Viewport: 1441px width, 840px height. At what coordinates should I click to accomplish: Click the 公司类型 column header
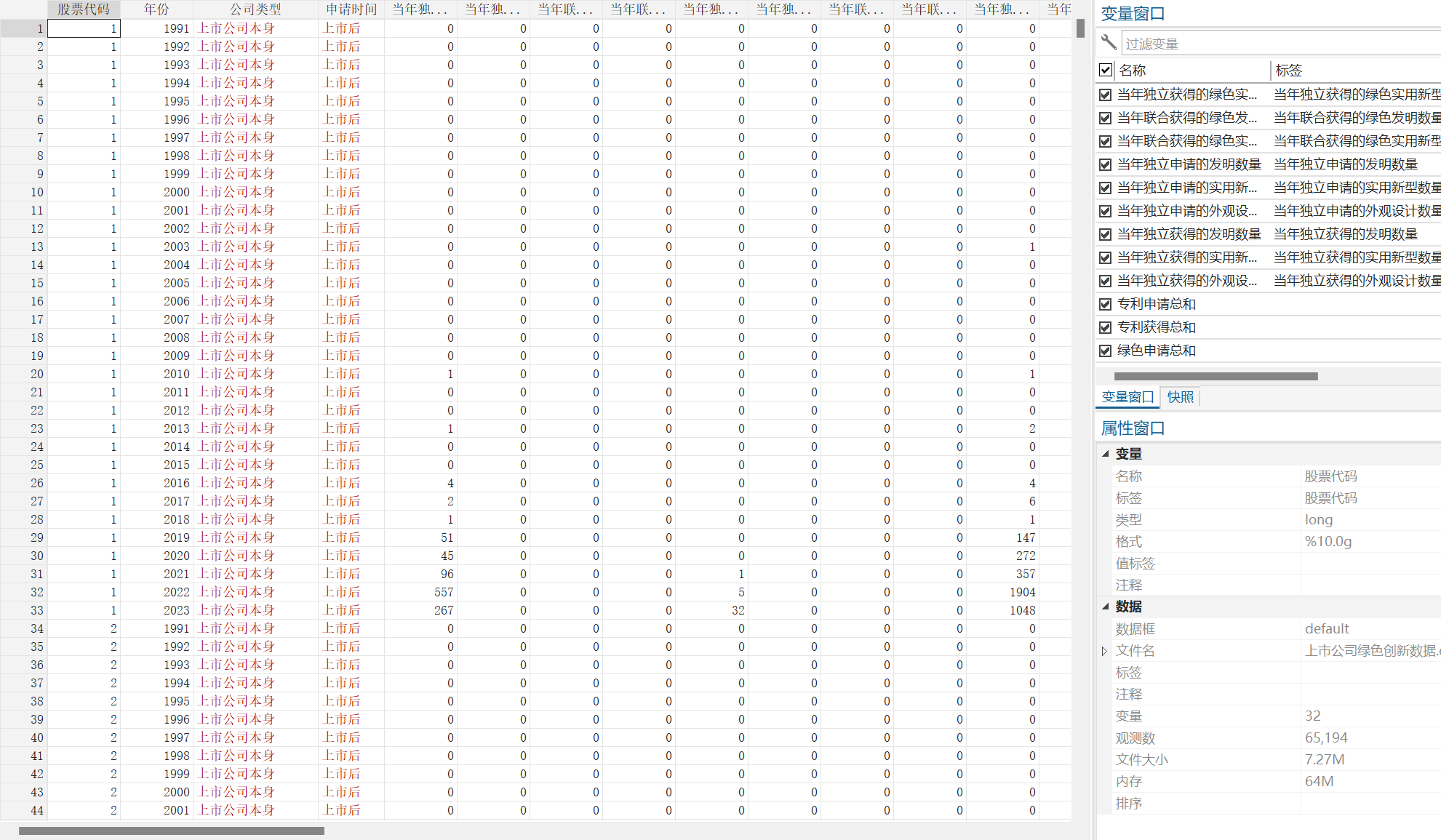pos(255,9)
